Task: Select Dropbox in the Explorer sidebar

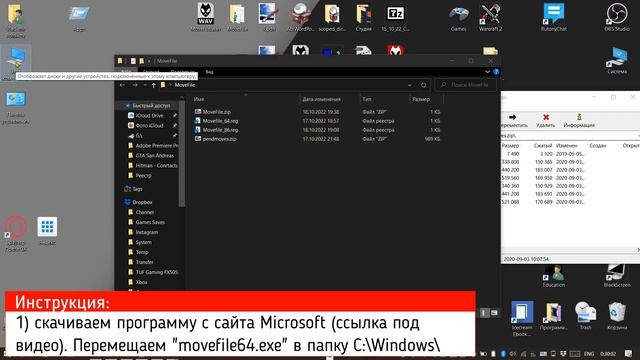Action: click(x=138, y=202)
